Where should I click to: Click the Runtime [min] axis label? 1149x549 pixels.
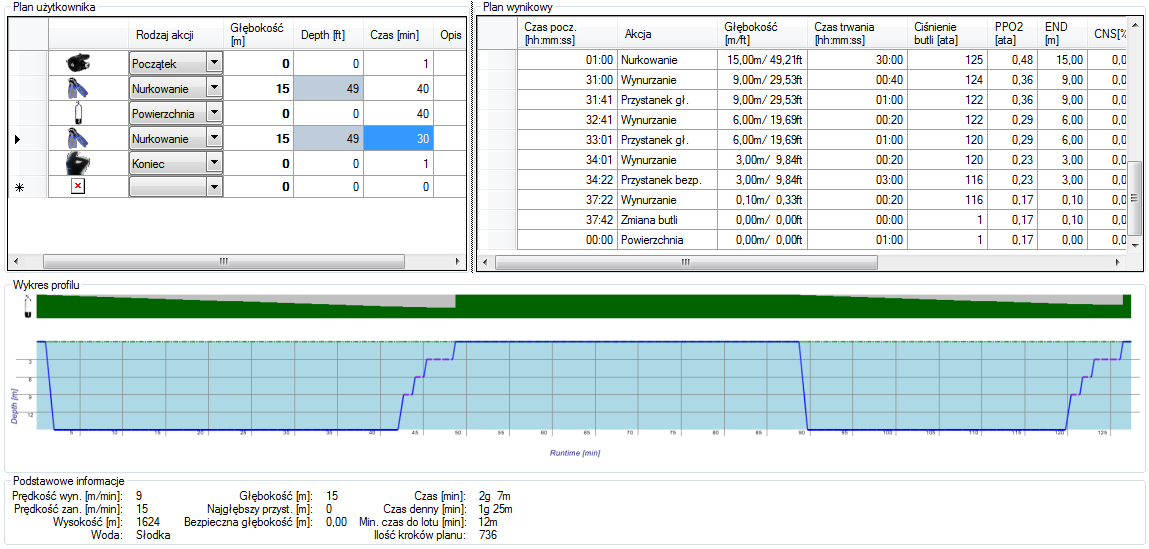pyautogui.click(x=575, y=453)
